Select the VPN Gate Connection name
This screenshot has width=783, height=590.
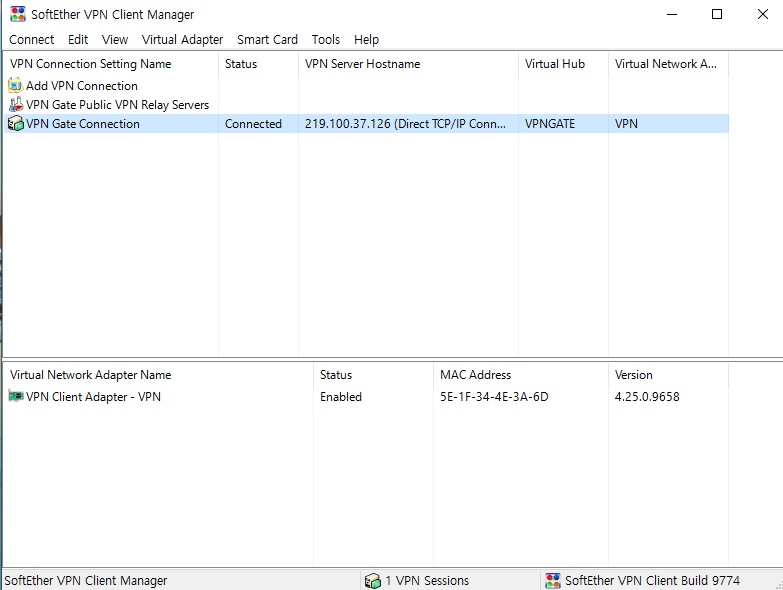pos(83,124)
